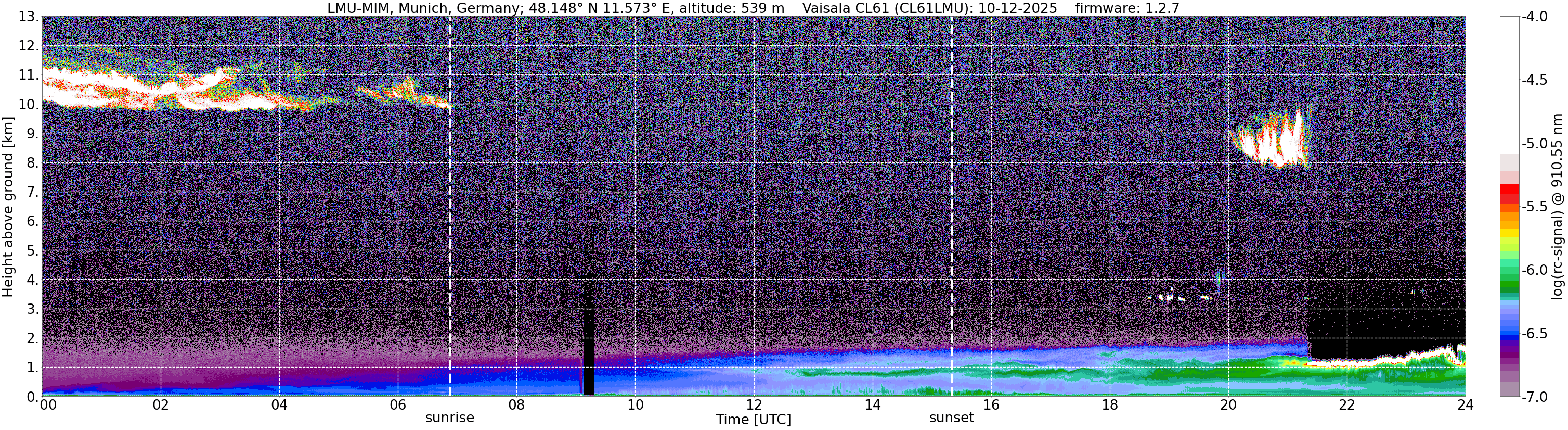Click the '2.' height tick label

click(x=32, y=338)
